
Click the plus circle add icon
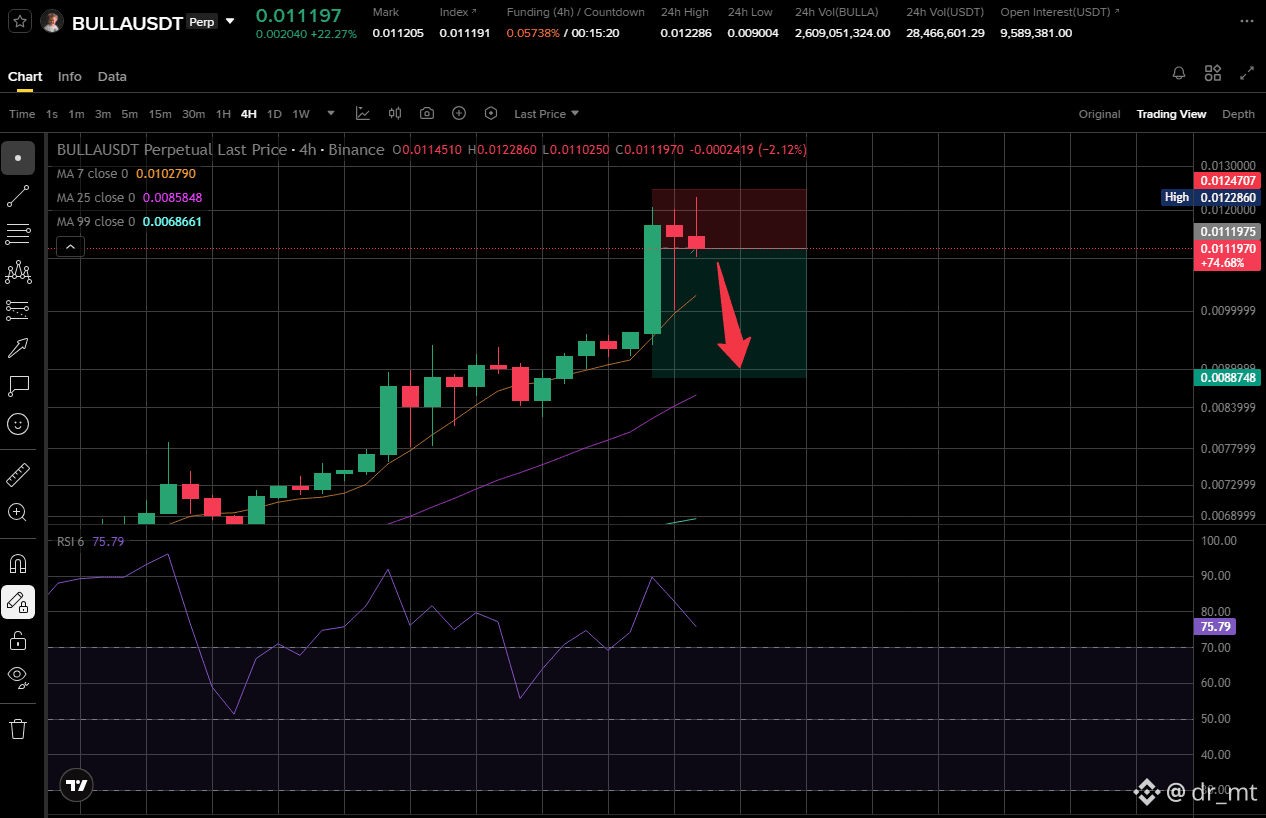(459, 113)
